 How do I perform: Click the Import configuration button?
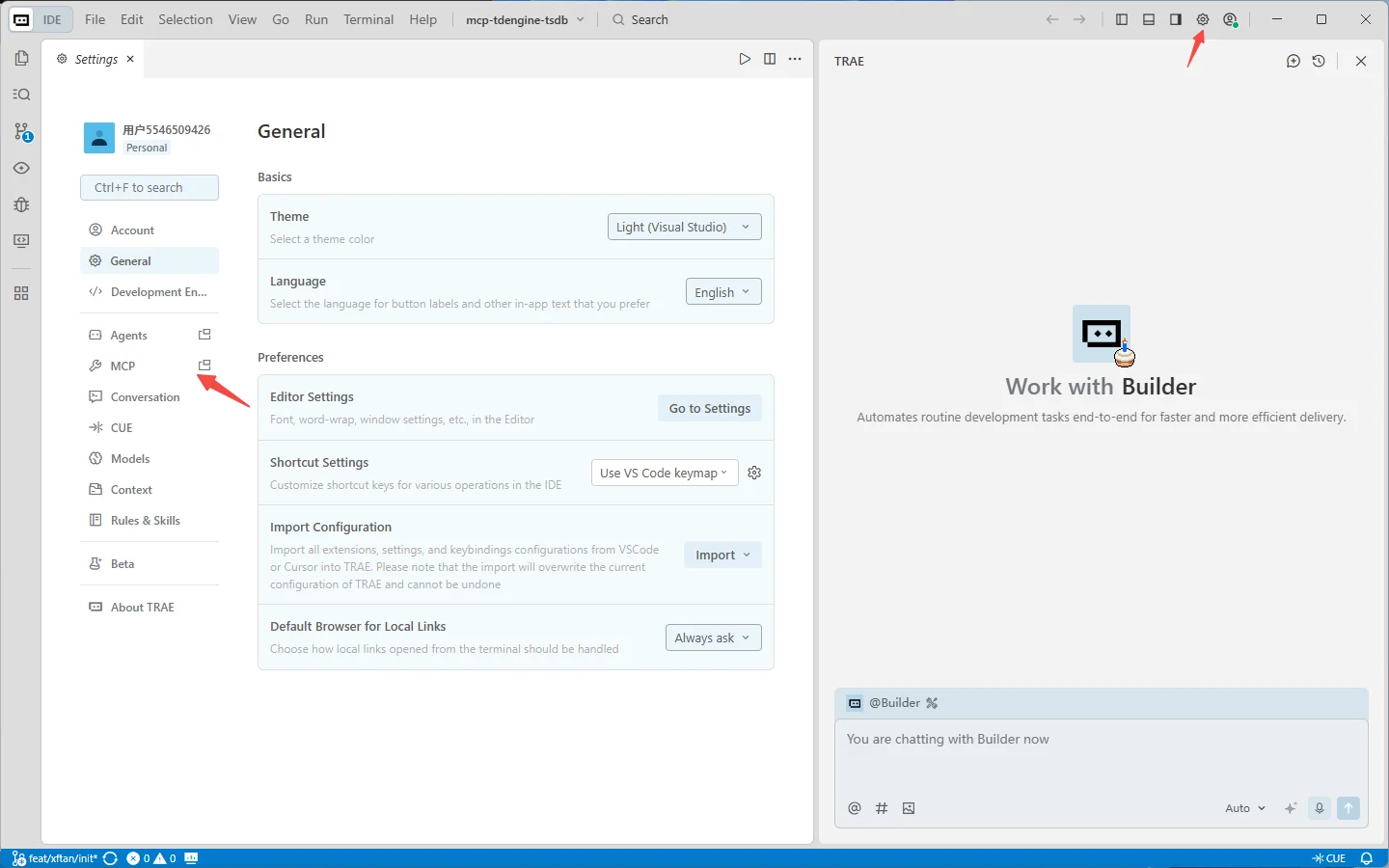click(722, 555)
